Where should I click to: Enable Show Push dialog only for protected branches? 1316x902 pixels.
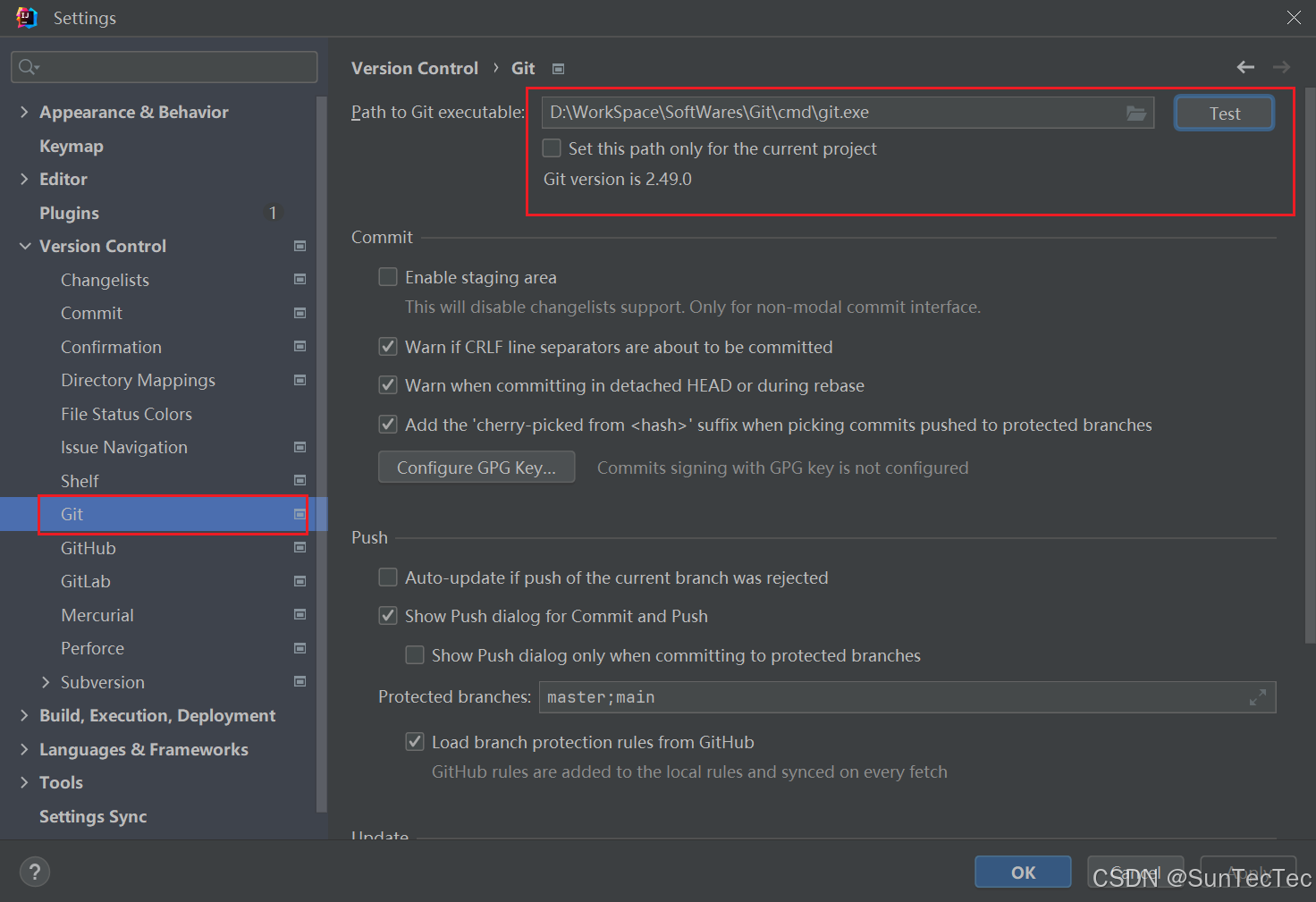point(415,655)
